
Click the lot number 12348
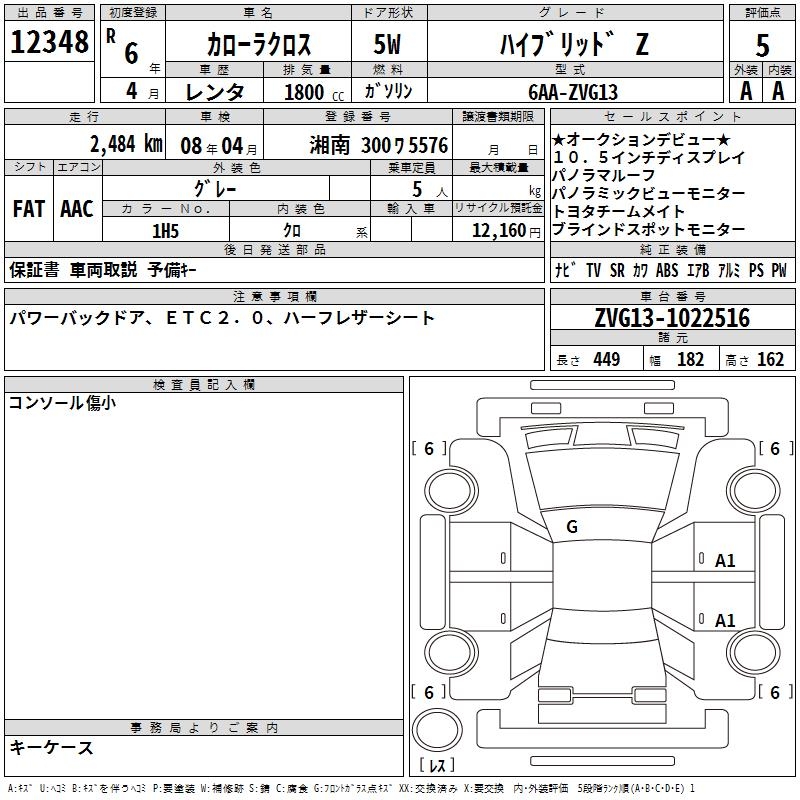coord(49,42)
